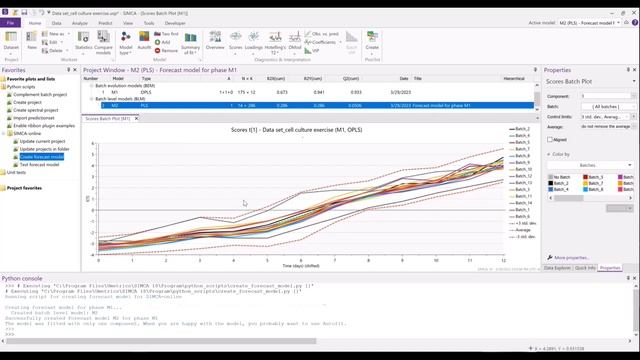Close the Scores Batch Plot tab
This screenshot has height=360, width=640.
click(136, 118)
